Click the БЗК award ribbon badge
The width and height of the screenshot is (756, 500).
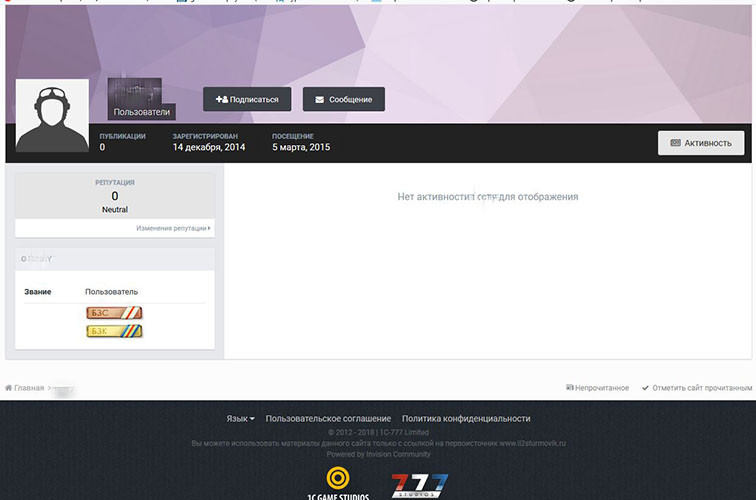click(114, 331)
